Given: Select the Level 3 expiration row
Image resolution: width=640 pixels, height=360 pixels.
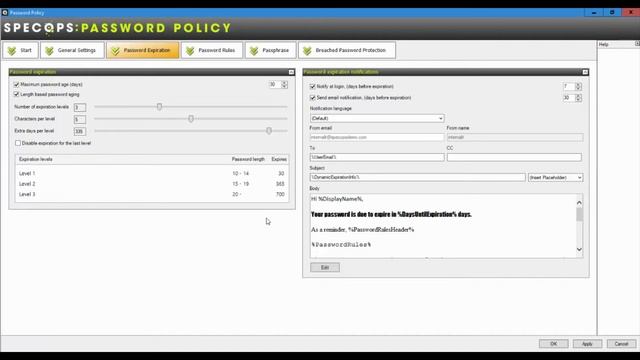Looking at the screenshot, I should 152,194.
